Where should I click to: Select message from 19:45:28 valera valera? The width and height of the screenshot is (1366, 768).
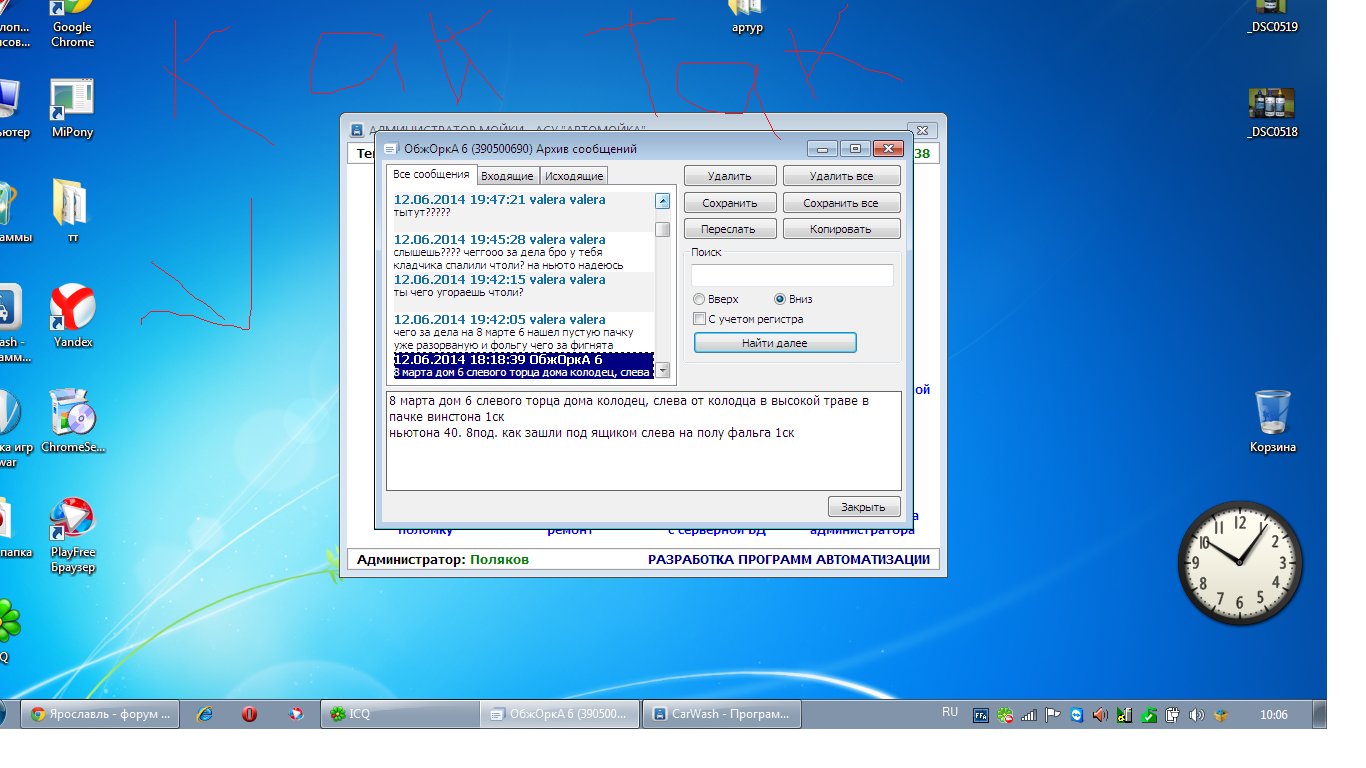pyautogui.click(x=523, y=252)
